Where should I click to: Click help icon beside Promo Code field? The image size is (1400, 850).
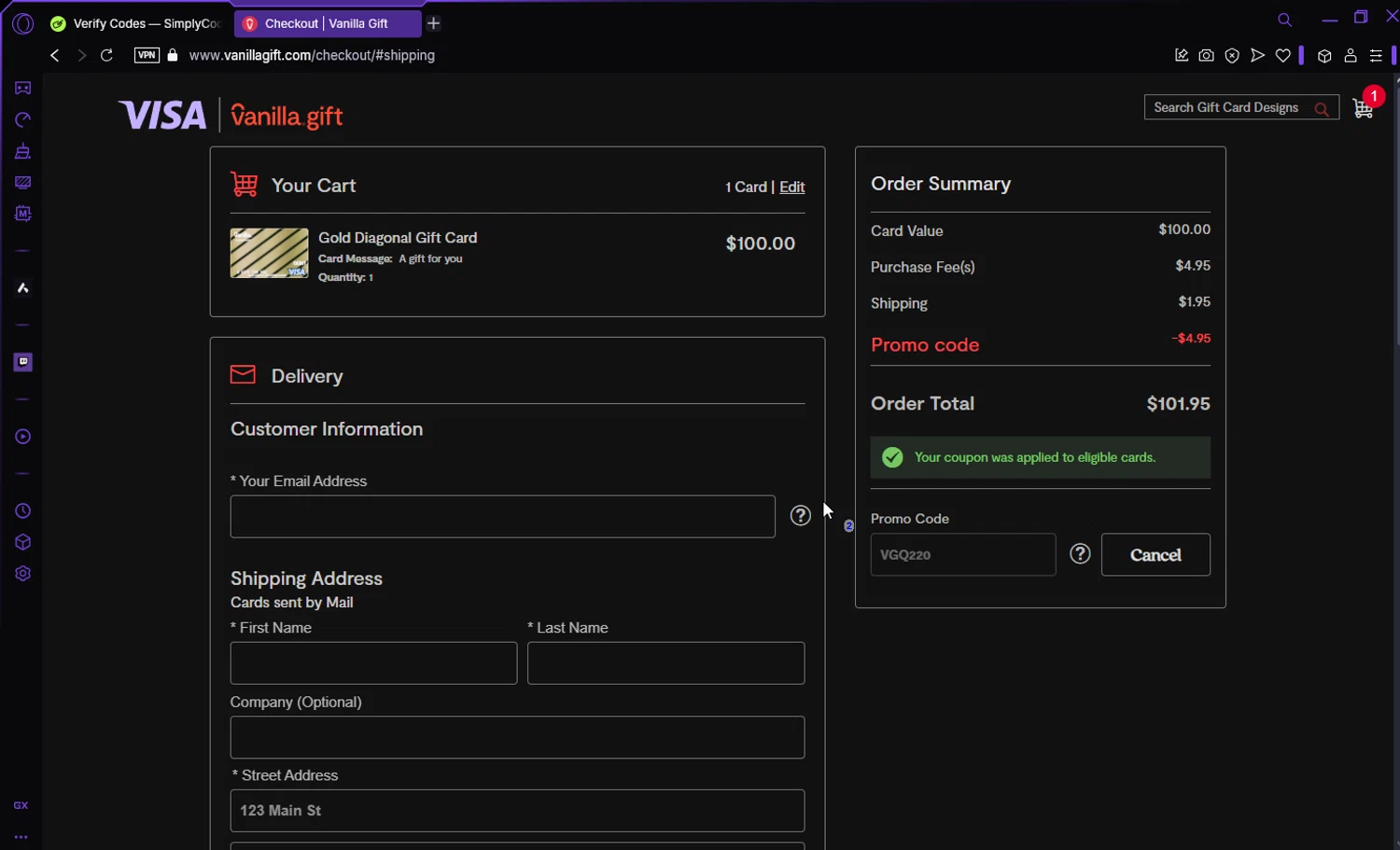tap(1080, 554)
